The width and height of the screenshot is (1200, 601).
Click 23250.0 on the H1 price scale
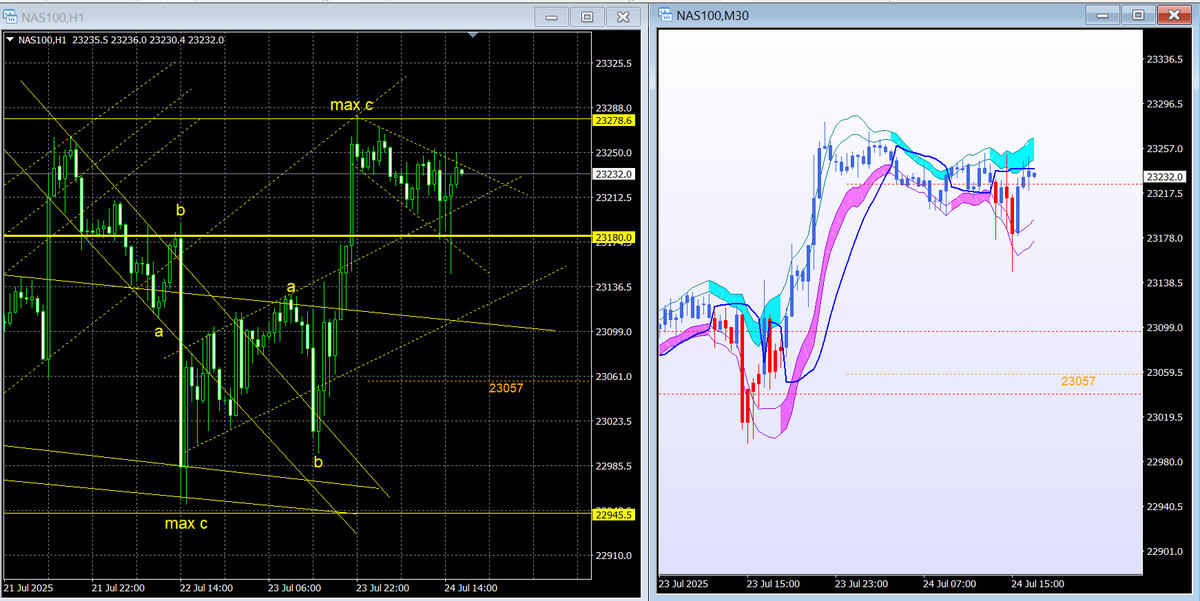click(x=614, y=153)
